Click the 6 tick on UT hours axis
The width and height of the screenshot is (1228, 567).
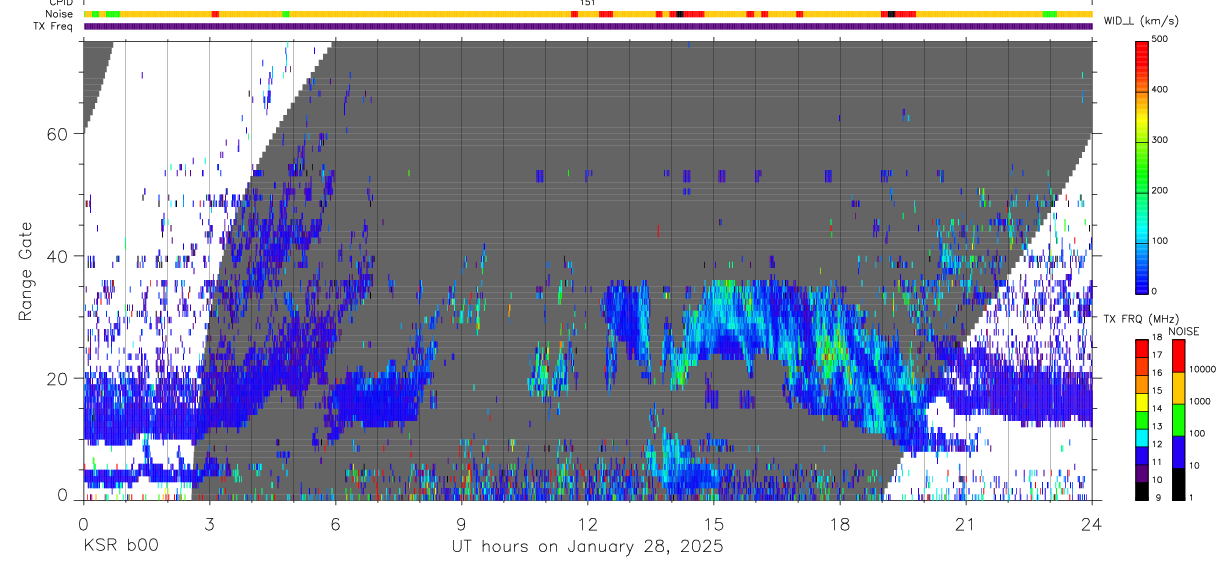click(335, 524)
